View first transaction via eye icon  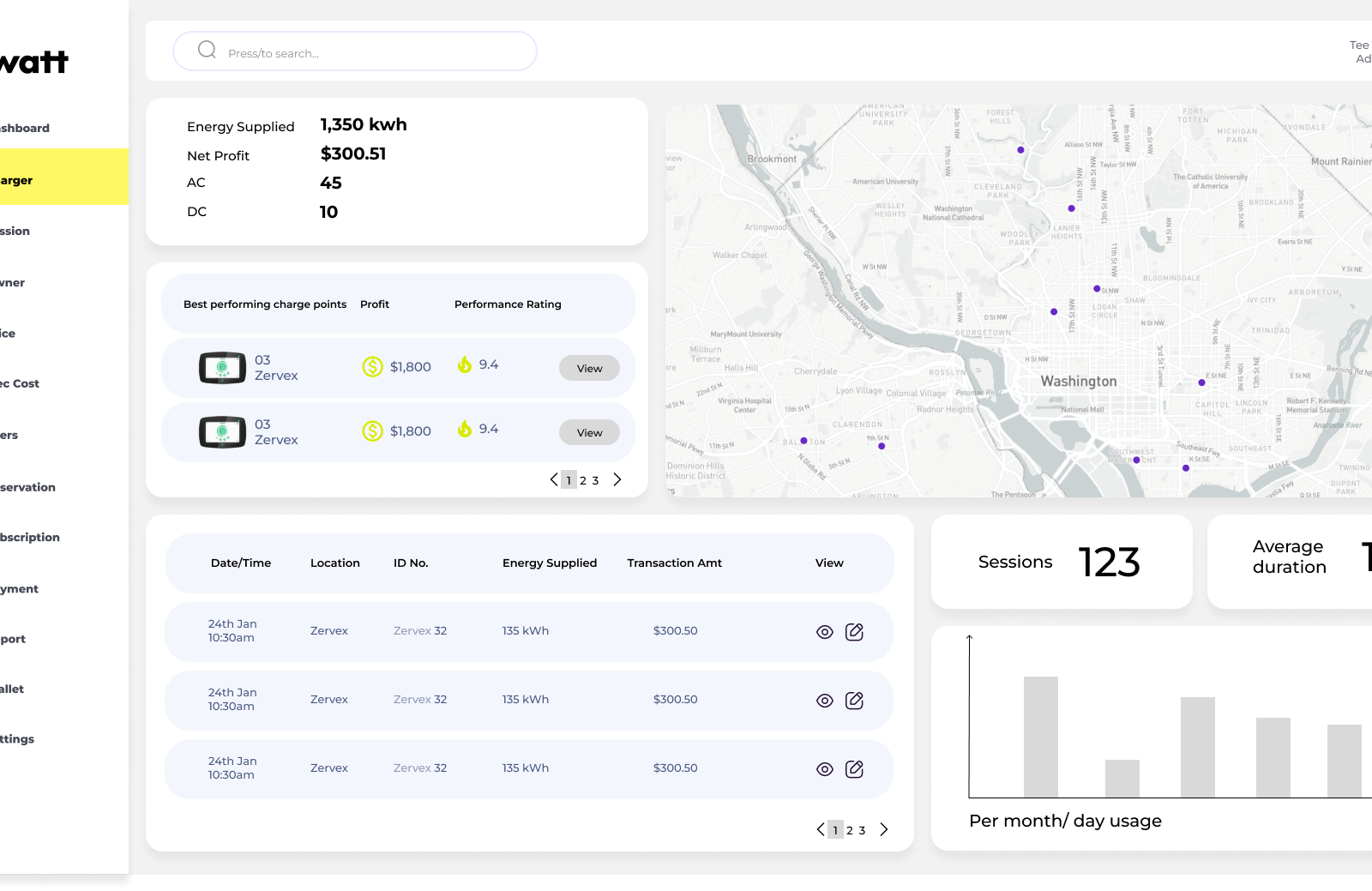pos(825,632)
